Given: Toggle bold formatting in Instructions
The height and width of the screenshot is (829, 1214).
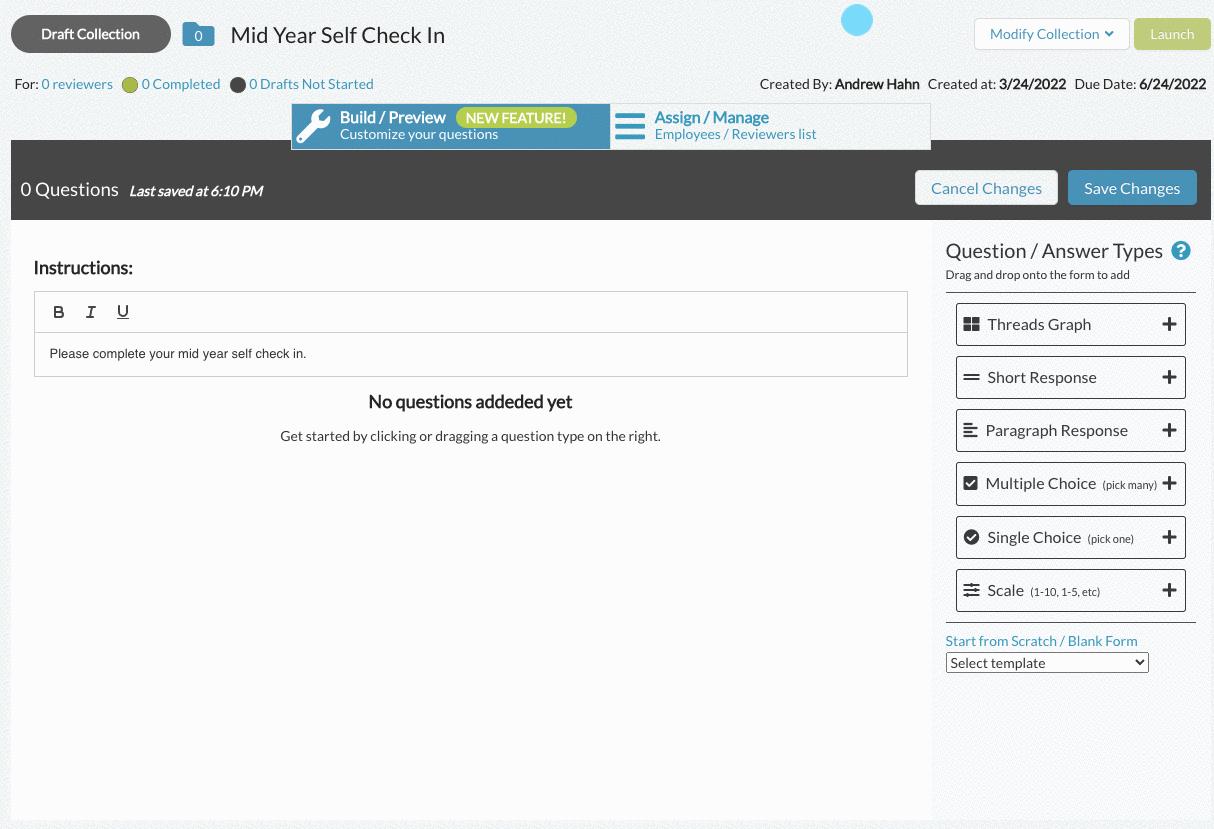Looking at the screenshot, I should (59, 312).
